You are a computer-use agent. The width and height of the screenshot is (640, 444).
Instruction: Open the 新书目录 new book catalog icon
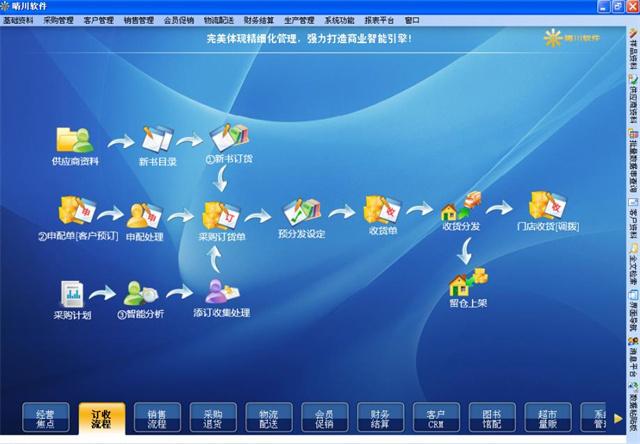click(158, 139)
